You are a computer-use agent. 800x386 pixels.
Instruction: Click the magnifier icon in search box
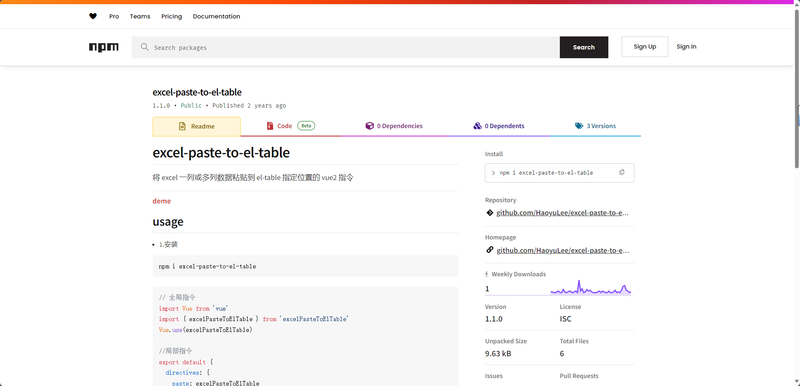(145, 47)
